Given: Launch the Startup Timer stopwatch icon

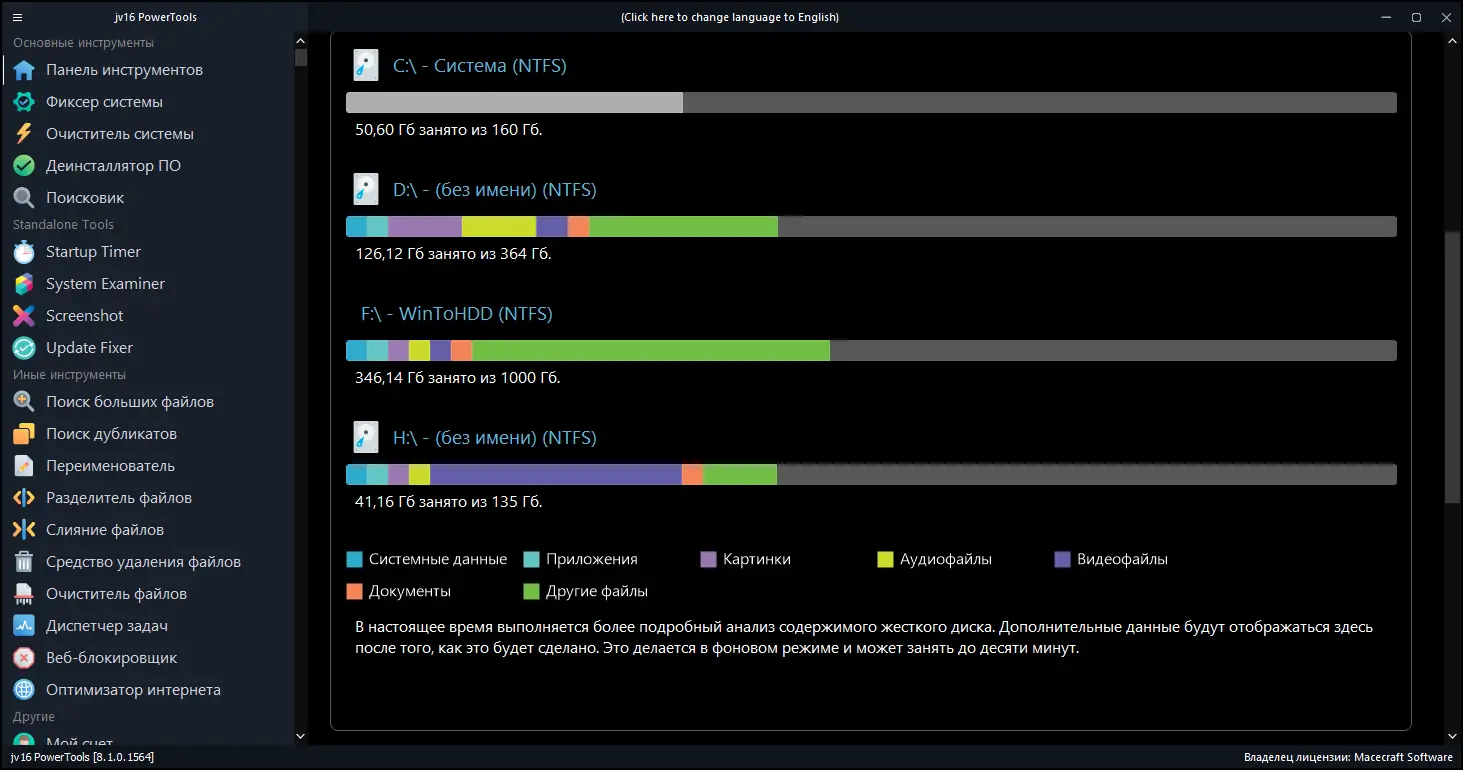Looking at the screenshot, I should pyautogui.click(x=24, y=252).
